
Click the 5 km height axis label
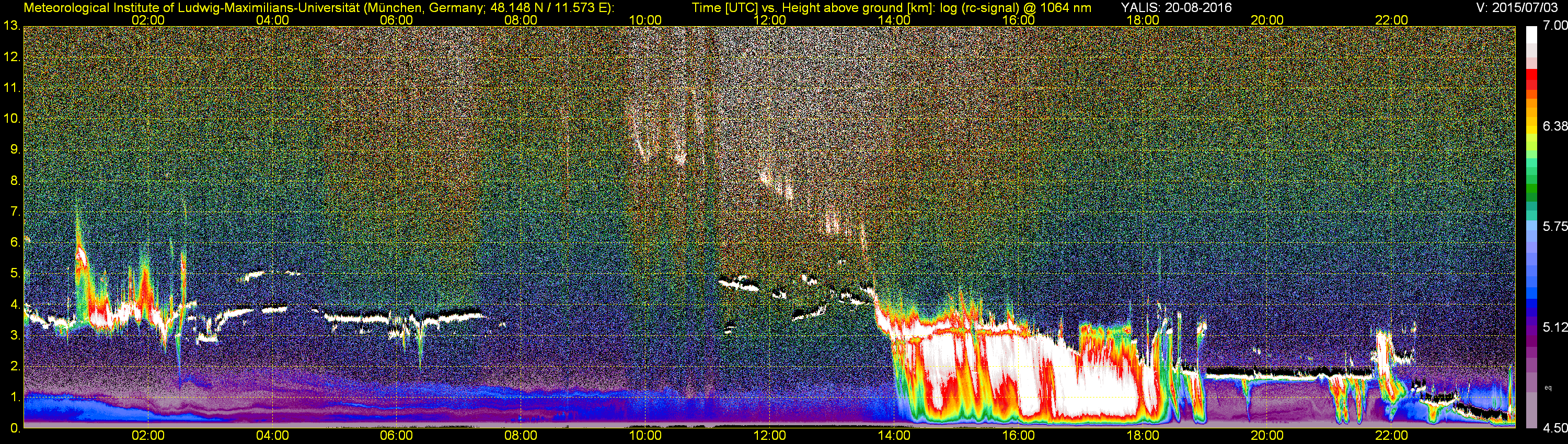[x=15, y=273]
